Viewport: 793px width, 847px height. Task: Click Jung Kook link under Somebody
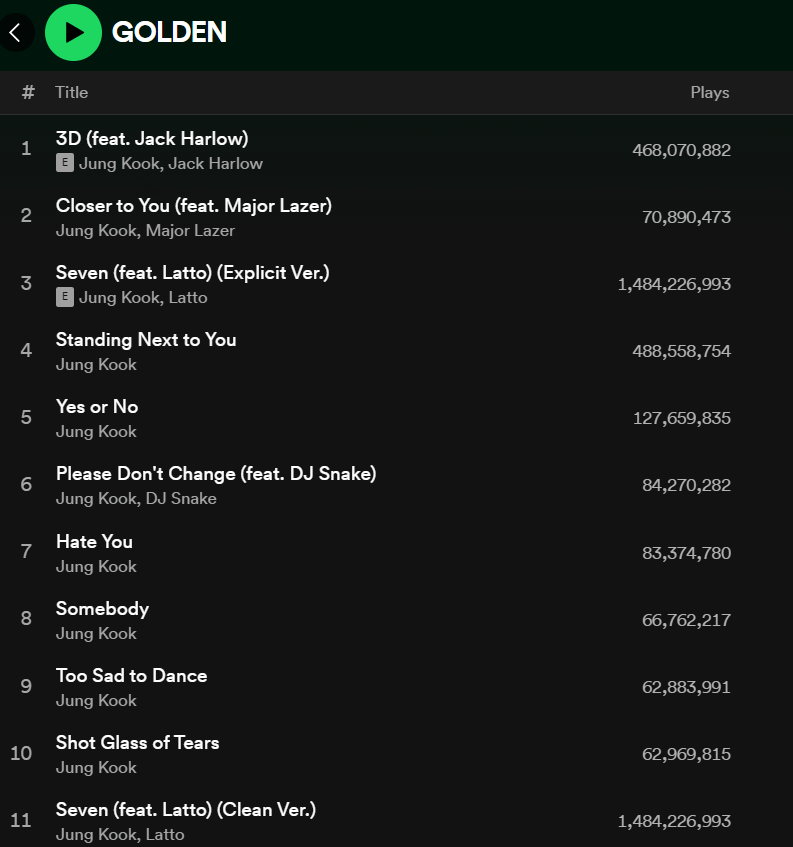pyautogui.click(x=96, y=633)
